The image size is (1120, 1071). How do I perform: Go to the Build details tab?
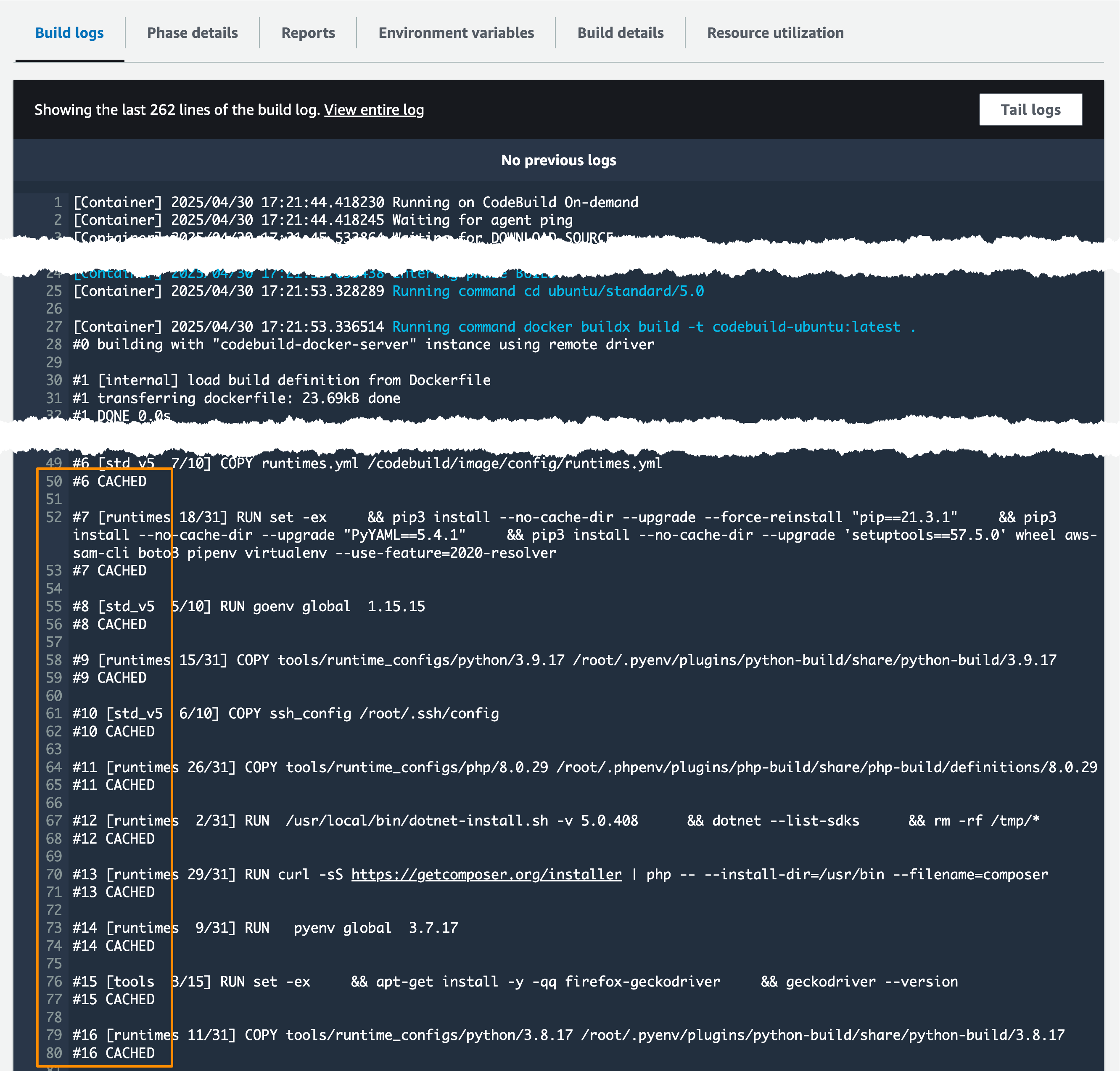click(x=620, y=33)
